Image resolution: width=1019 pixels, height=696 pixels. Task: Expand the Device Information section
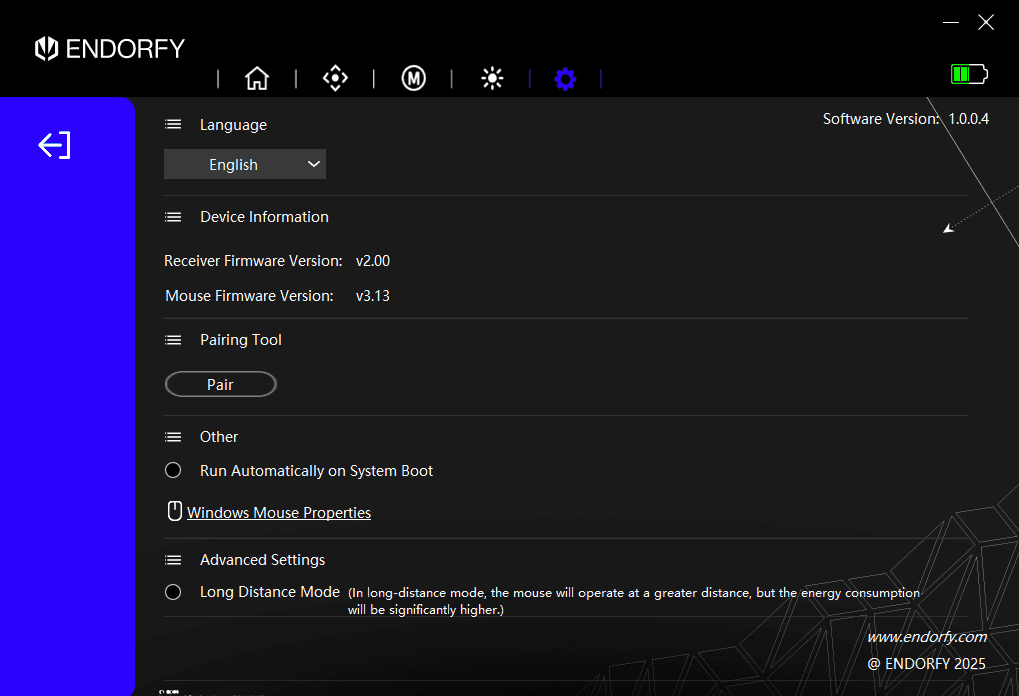click(x=172, y=216)
